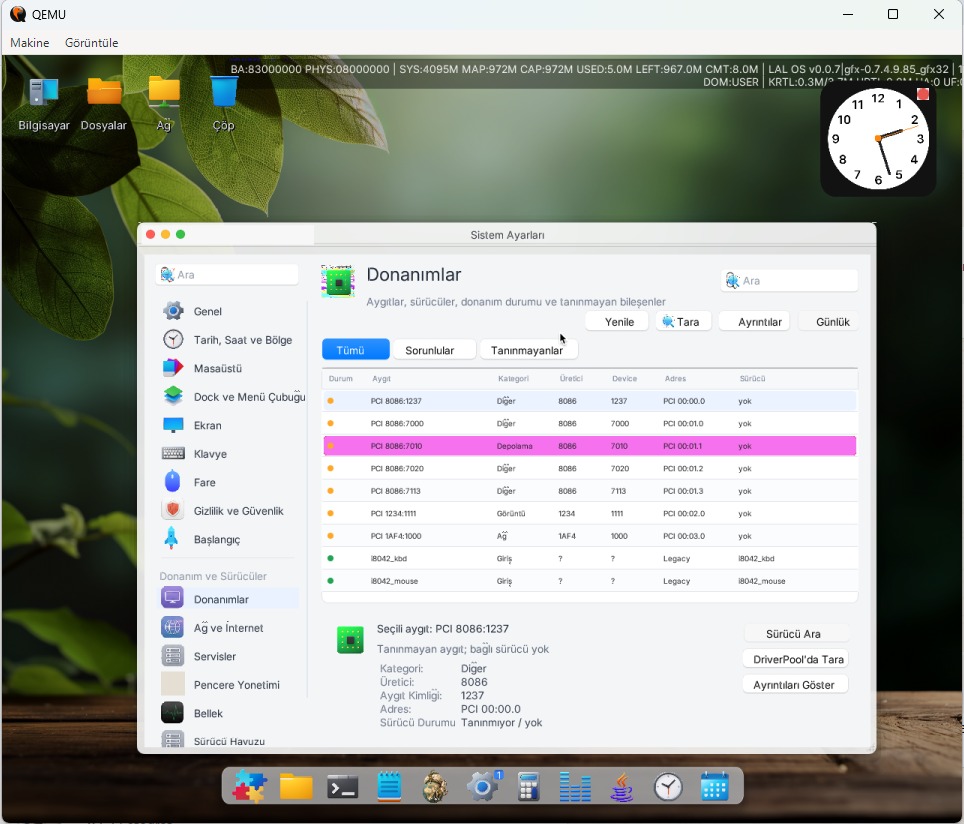Open the puzzle piece app in dock
The height and width of the screenshot is (824, 964).
pos(250,787)
